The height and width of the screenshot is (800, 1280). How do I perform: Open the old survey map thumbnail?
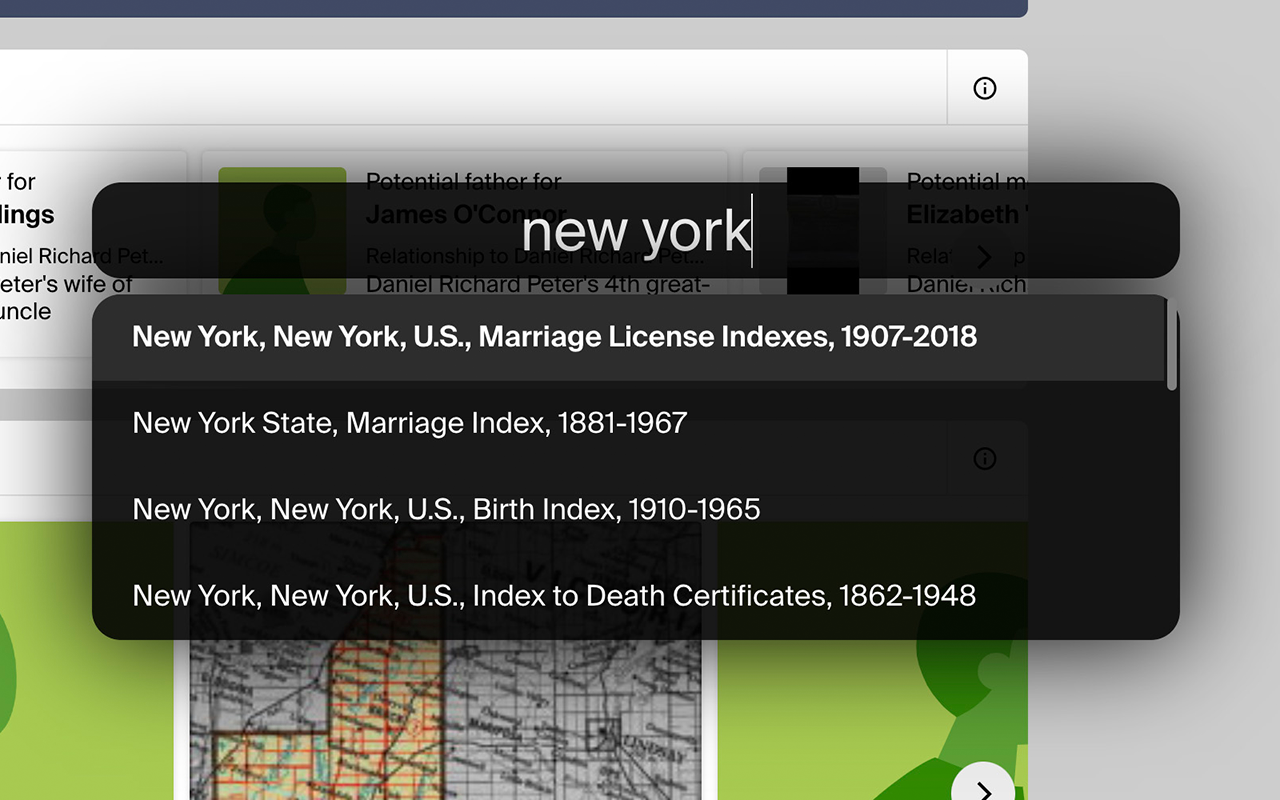pyautogui.click(x=446, y=660)
